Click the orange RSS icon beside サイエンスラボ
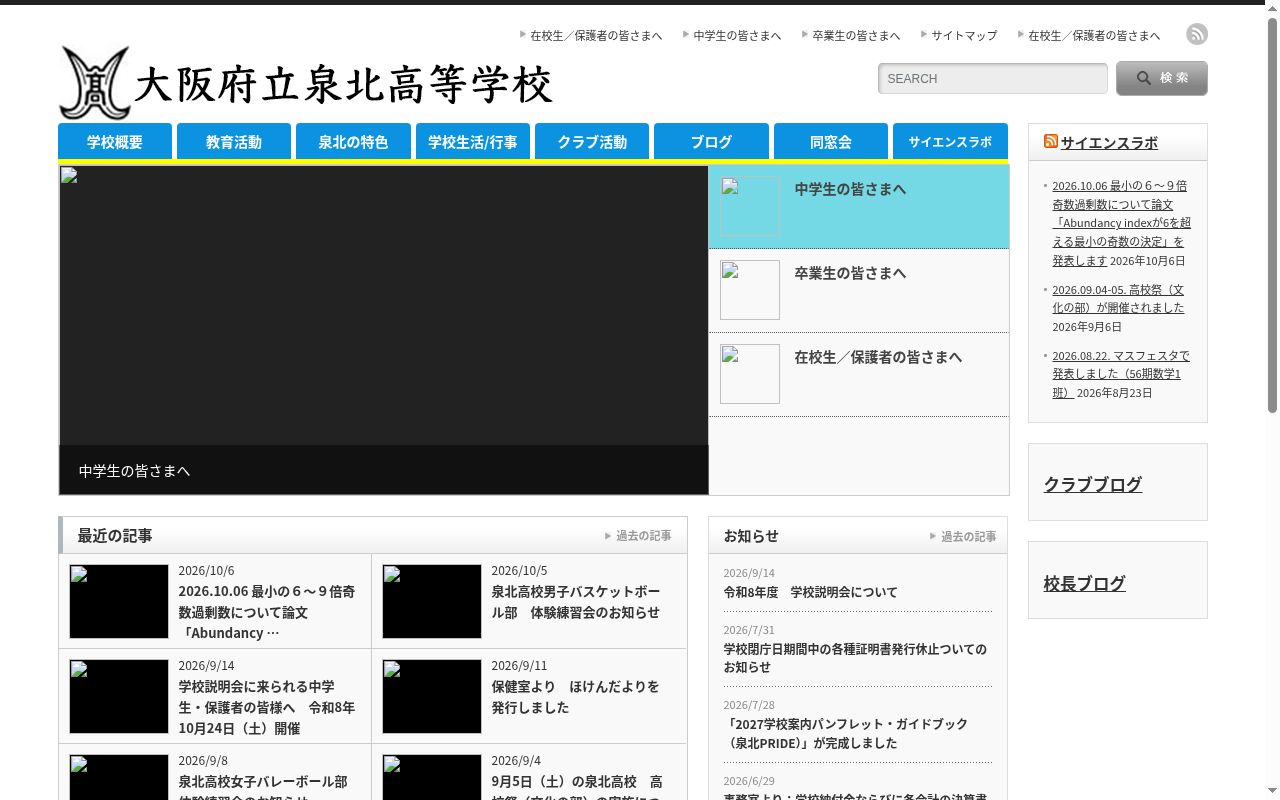1280x800 pixels. pyautogui.click(x=1051, y=141)
